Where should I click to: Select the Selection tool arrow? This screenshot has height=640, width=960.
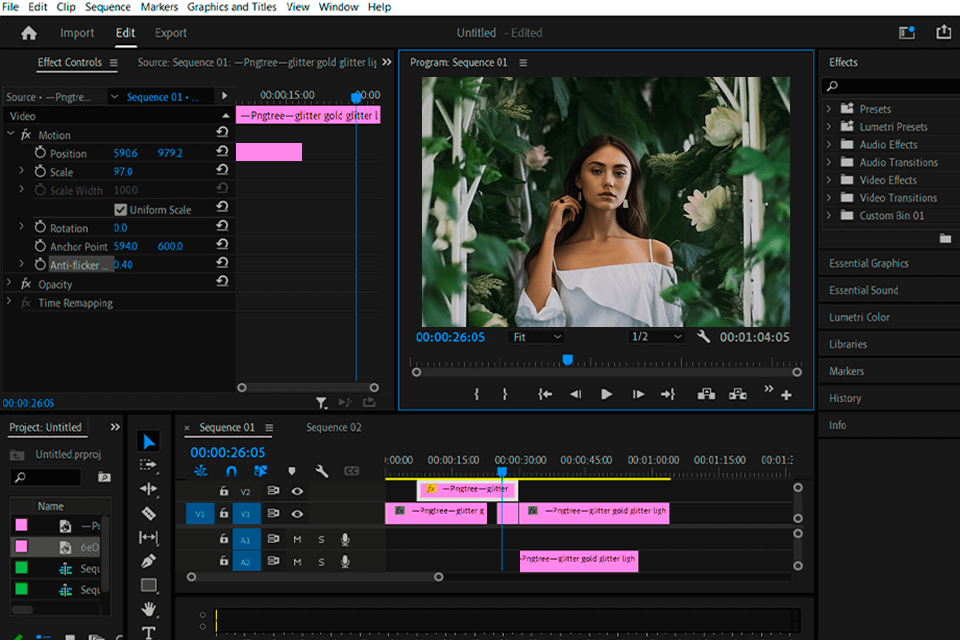pyautogui.click(x=149, y=442)
